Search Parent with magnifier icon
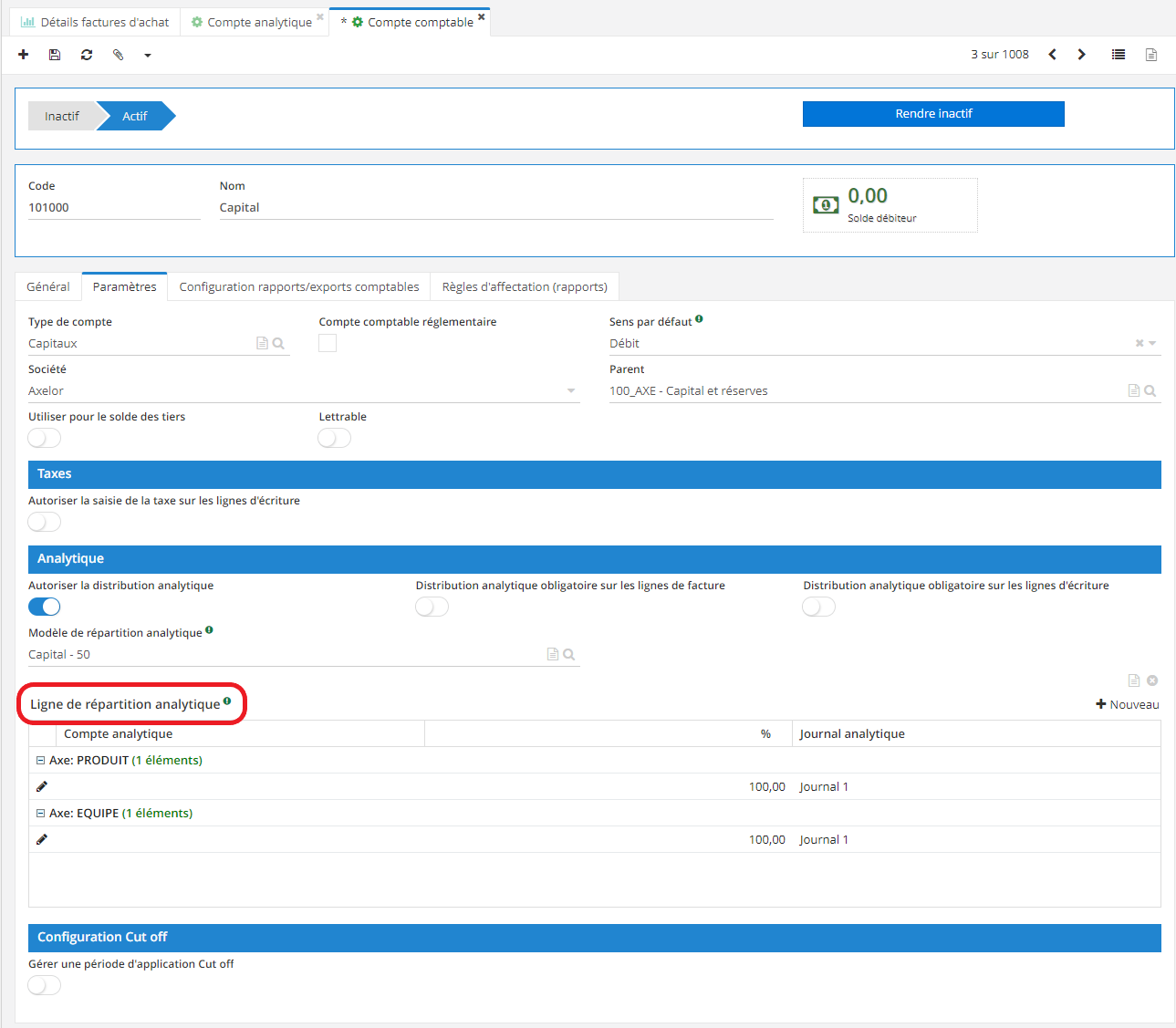The width and height of the screenshot is (1176, 1028). (x=1150, y=391)
